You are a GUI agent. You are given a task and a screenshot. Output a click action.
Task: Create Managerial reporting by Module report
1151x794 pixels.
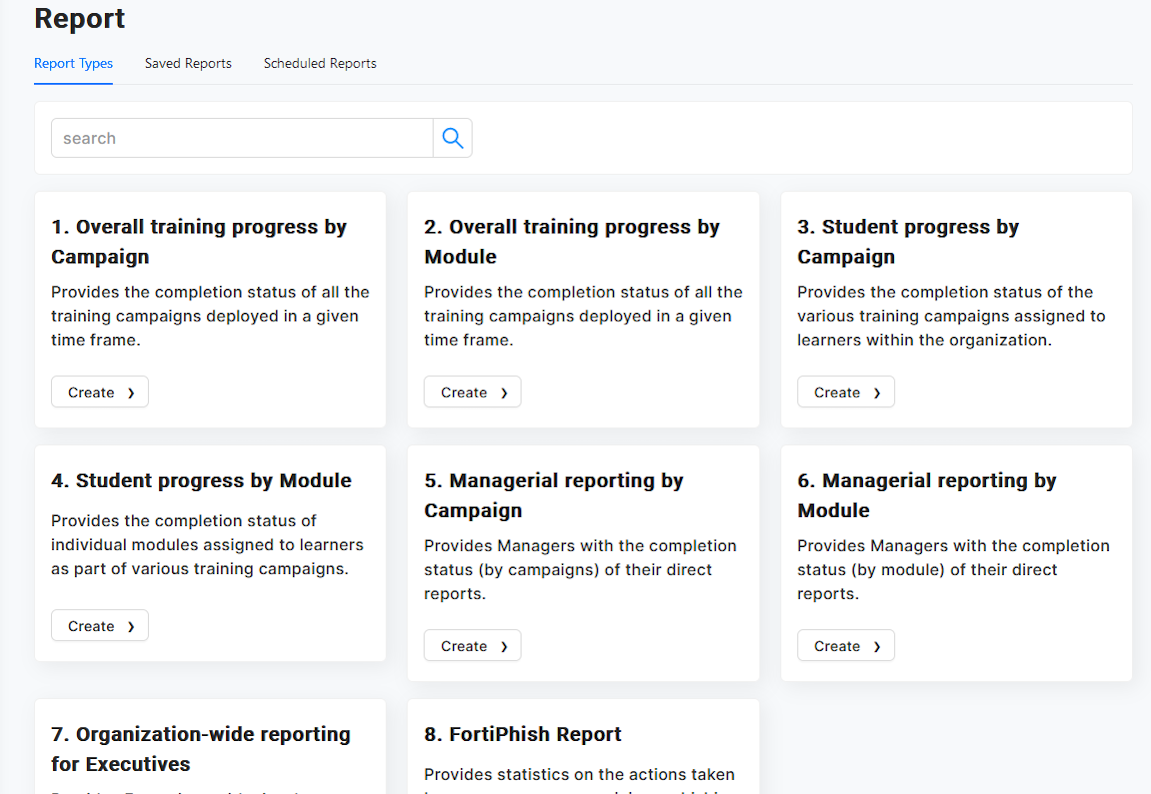click(846, 646)
